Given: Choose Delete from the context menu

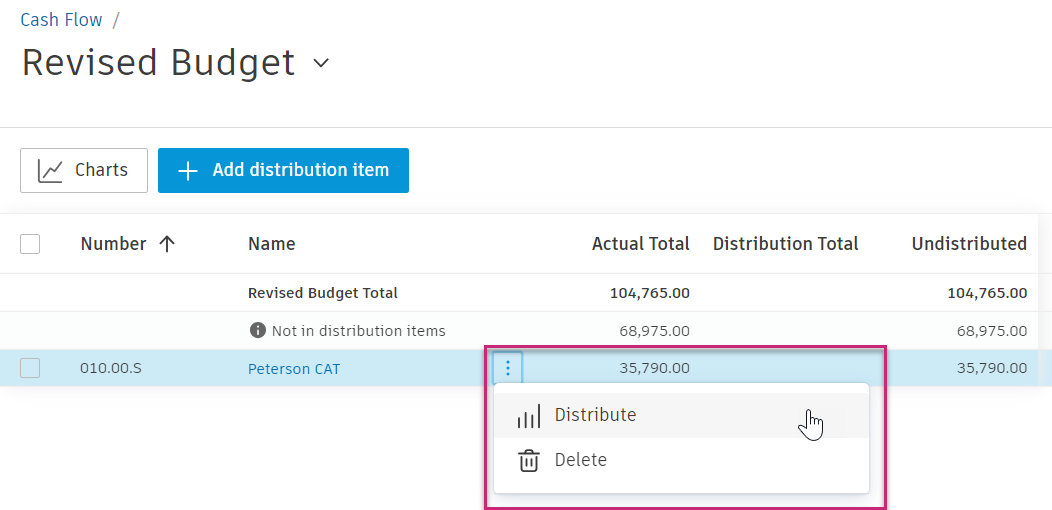Looking at the screenshot, I should click(x=580, y=460).
